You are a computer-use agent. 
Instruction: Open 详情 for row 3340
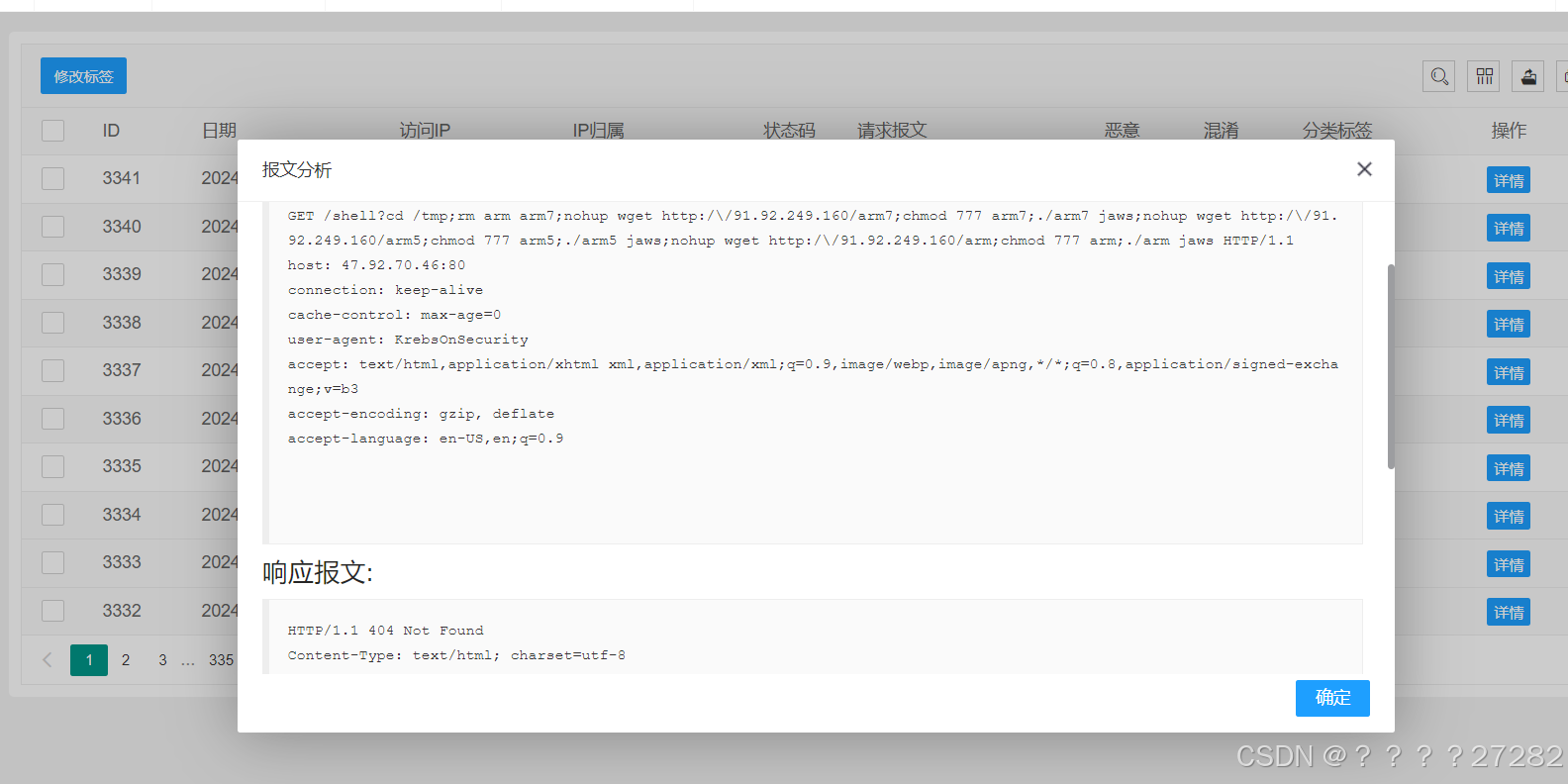point(1509,228)
